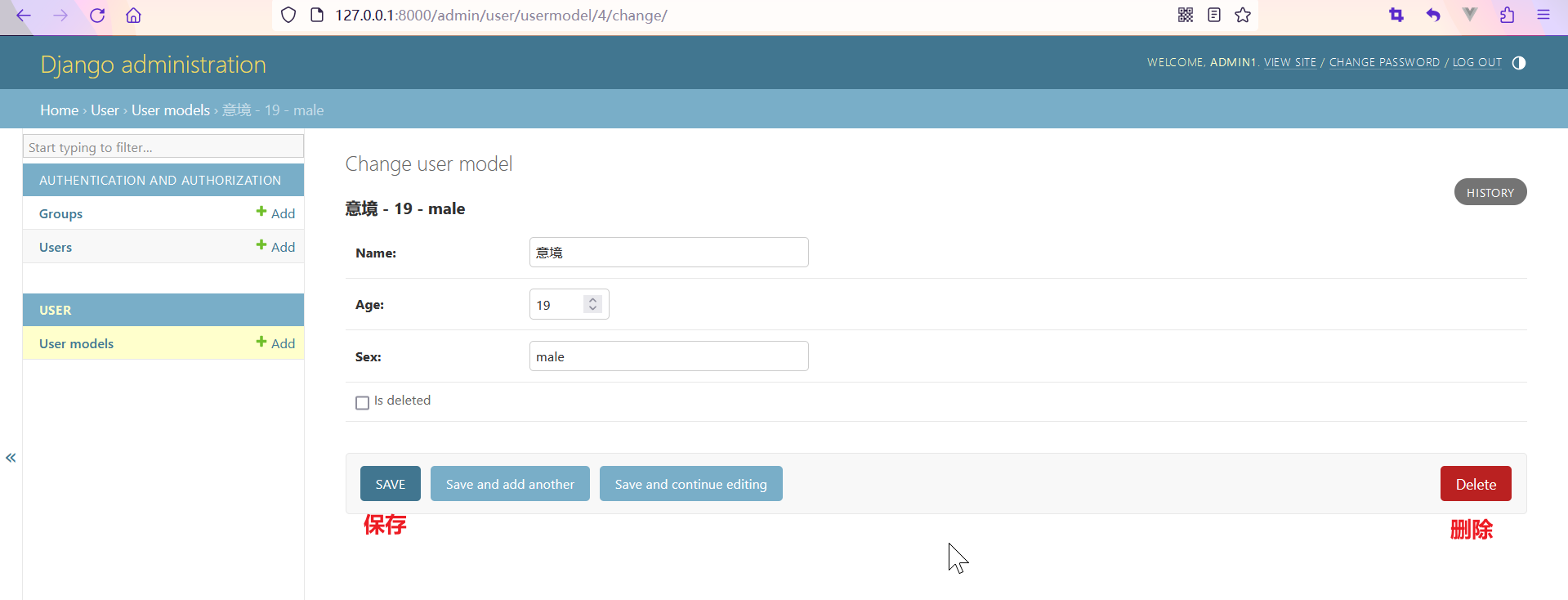Click Save and add another button

point(510,484)
